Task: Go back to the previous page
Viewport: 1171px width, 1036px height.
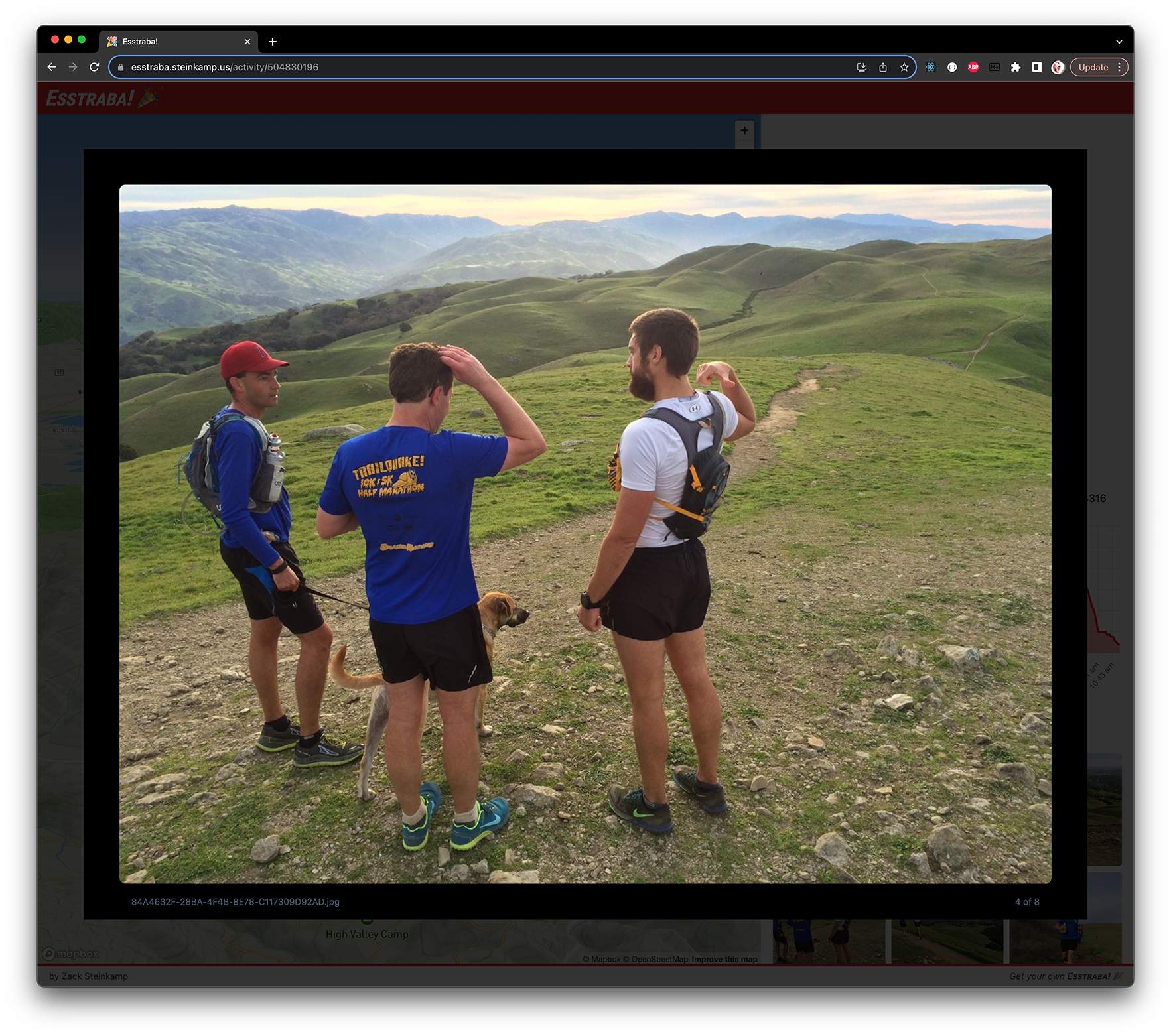Action: click(52, 67)
